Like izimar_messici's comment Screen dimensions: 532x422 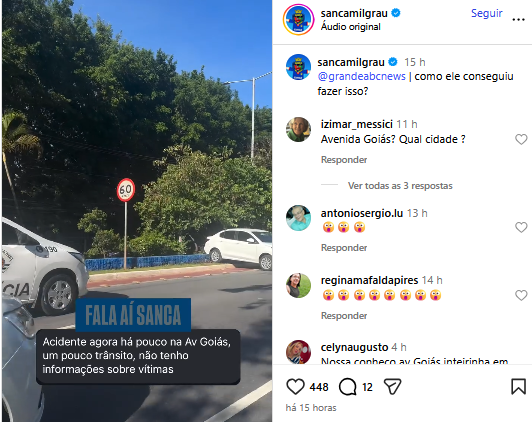point(521,139)
